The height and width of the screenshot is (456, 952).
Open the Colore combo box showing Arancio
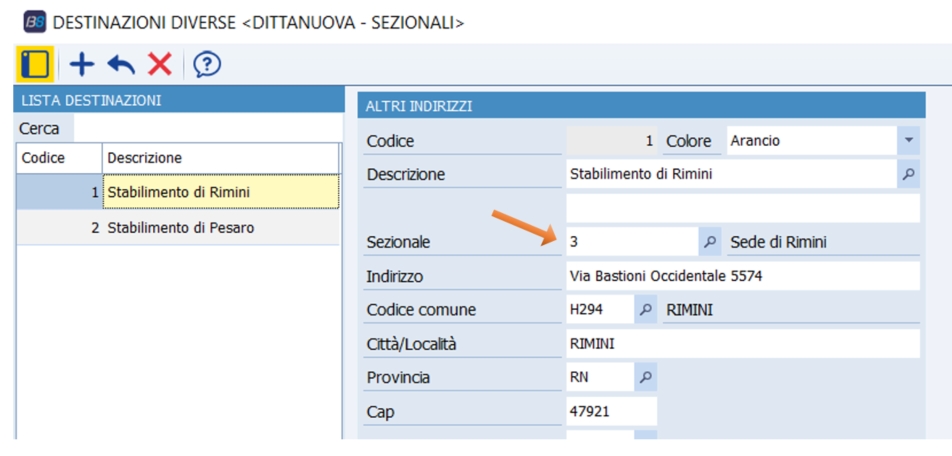click(810, 141)
